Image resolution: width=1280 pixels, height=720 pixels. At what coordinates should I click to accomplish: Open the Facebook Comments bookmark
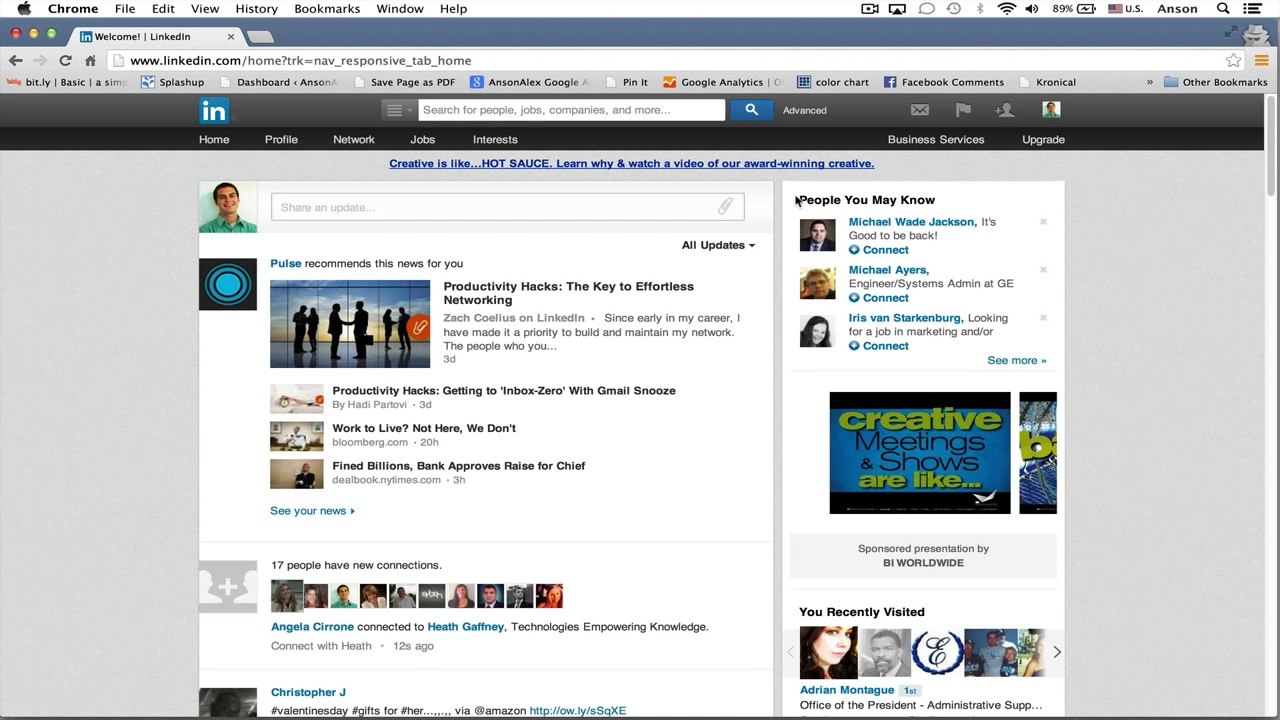point(943,82)
